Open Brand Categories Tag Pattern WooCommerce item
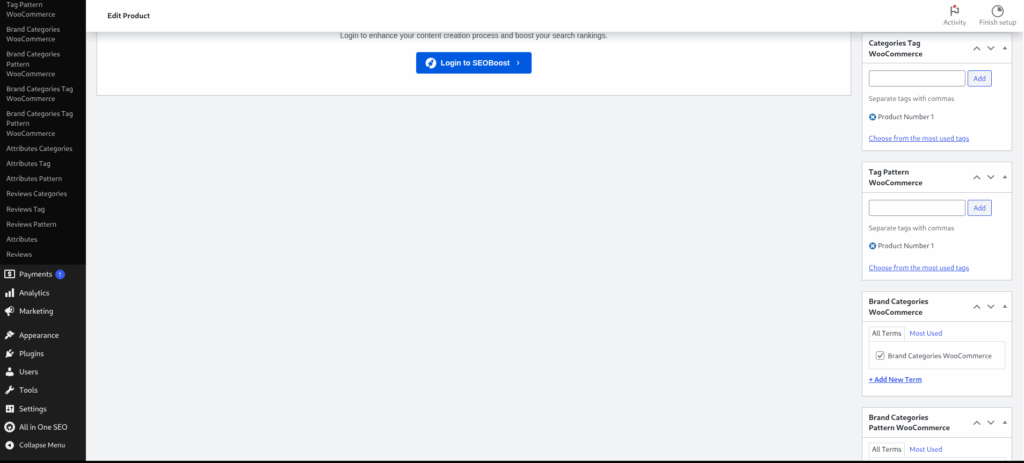This screenshot has width=1024, height=463. click(39, 123)
